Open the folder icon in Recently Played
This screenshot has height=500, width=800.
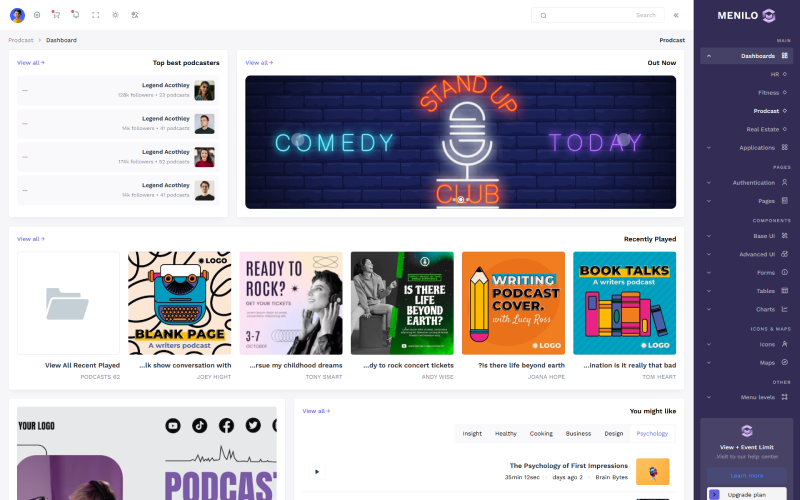click(x=68, y=303)
